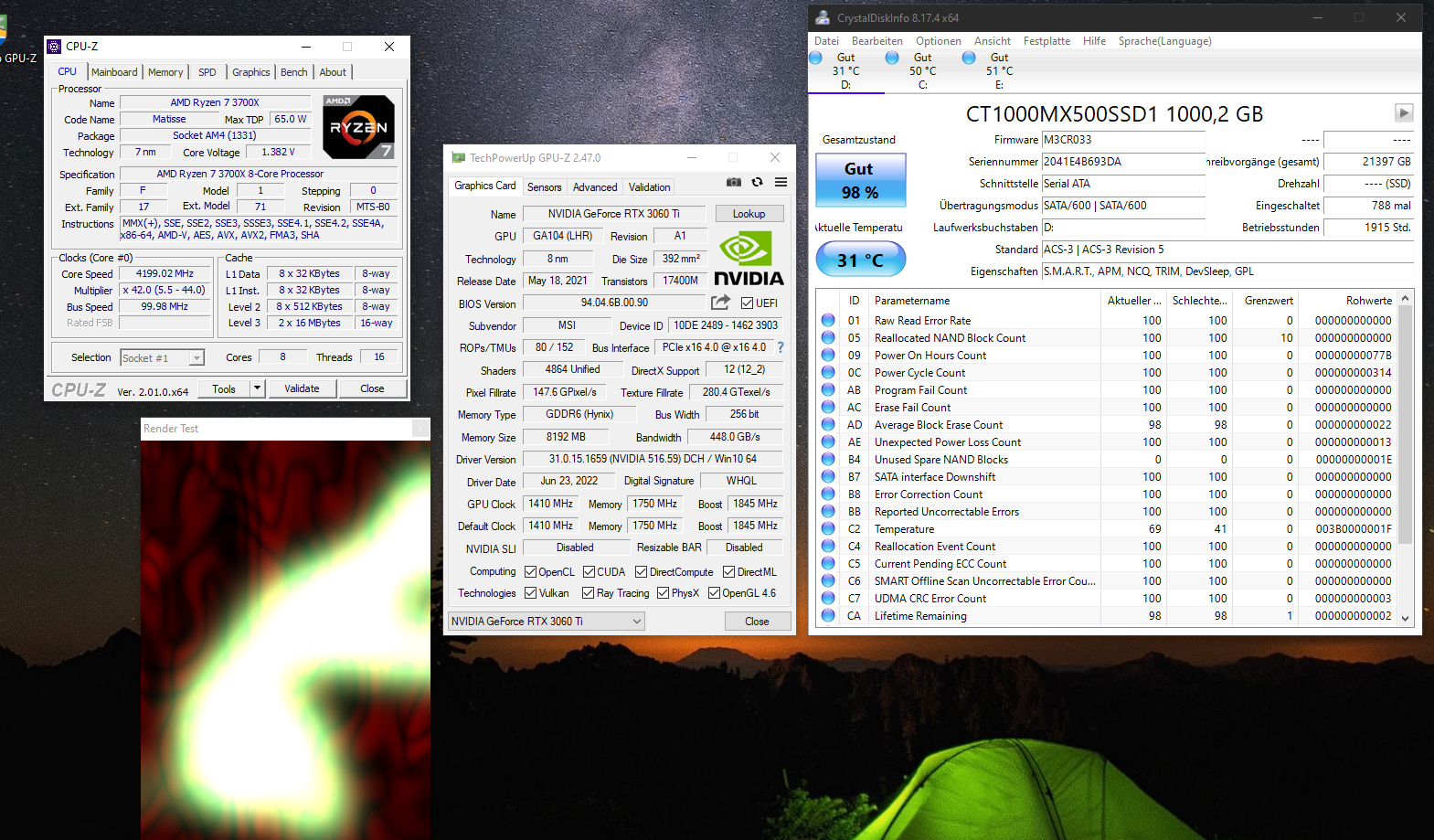Click the SMART table vertical scrollbar
Screen dimensions: 1434x840
click(1406, 424)
